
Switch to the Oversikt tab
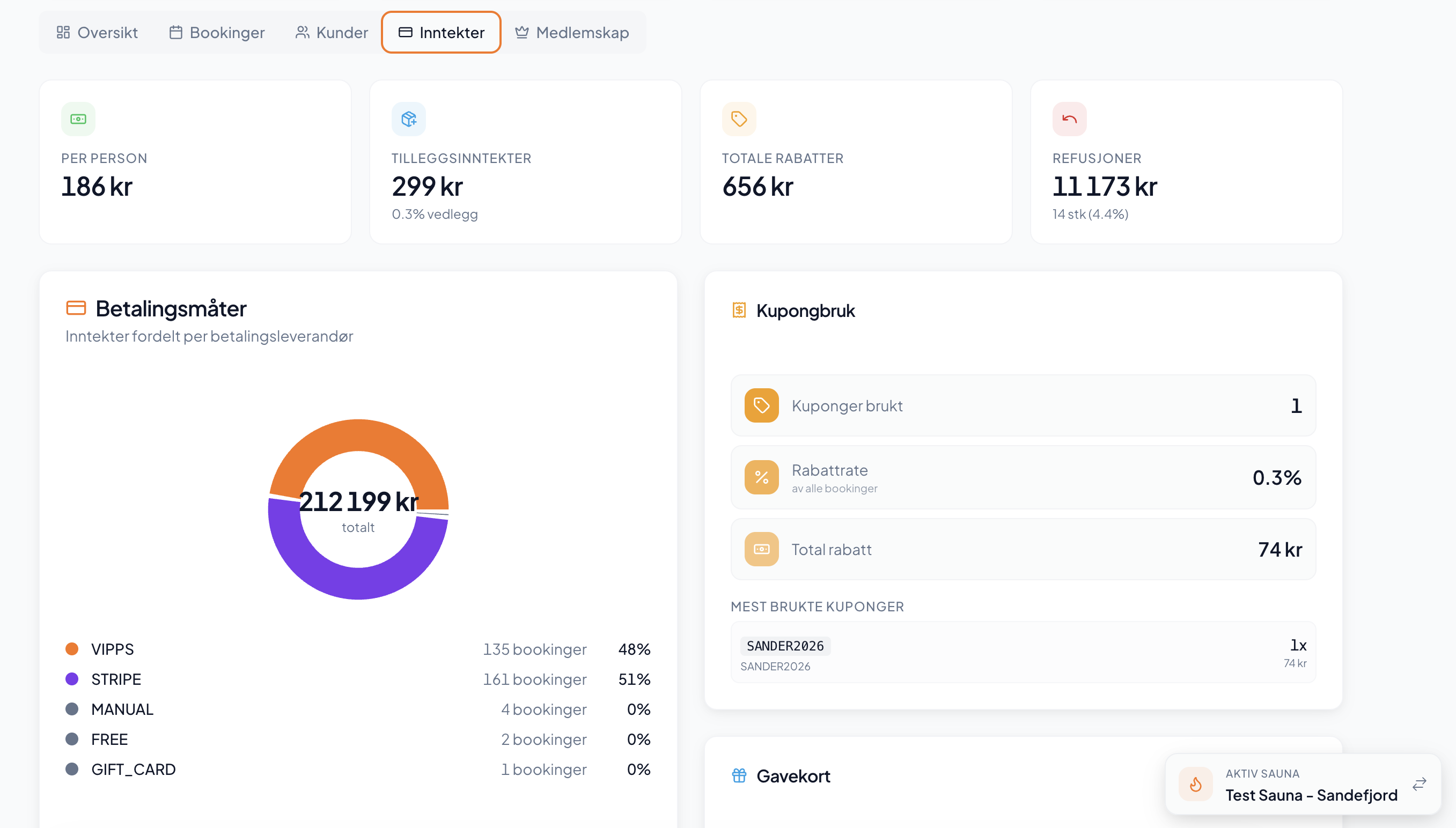[x=97, y=32]
